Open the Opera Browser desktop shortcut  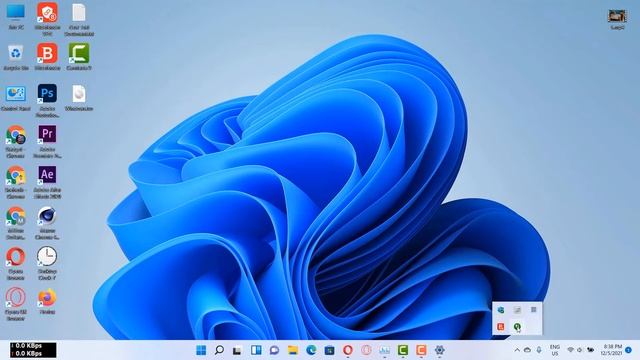[x=16, y=263]
